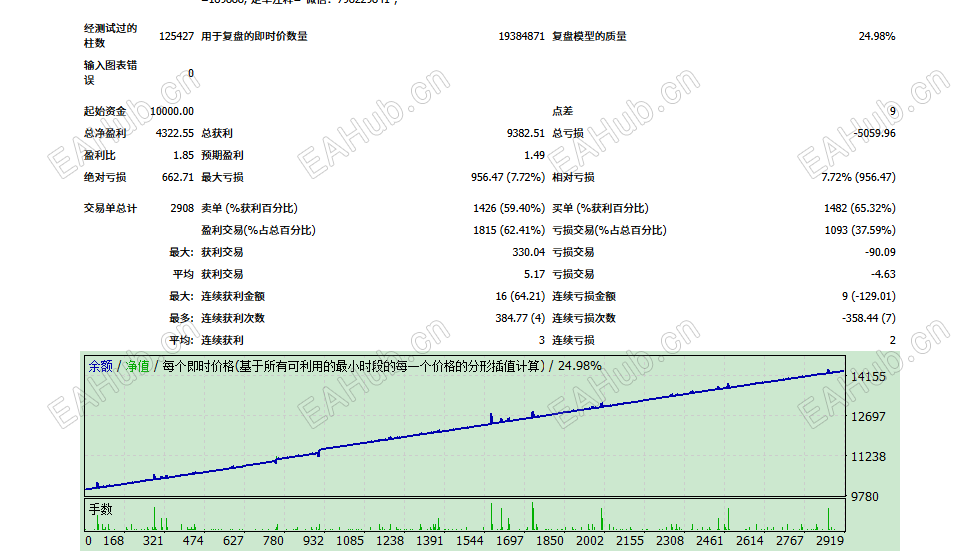Click the 168 x-axis tick label

[x=113, y=541]
